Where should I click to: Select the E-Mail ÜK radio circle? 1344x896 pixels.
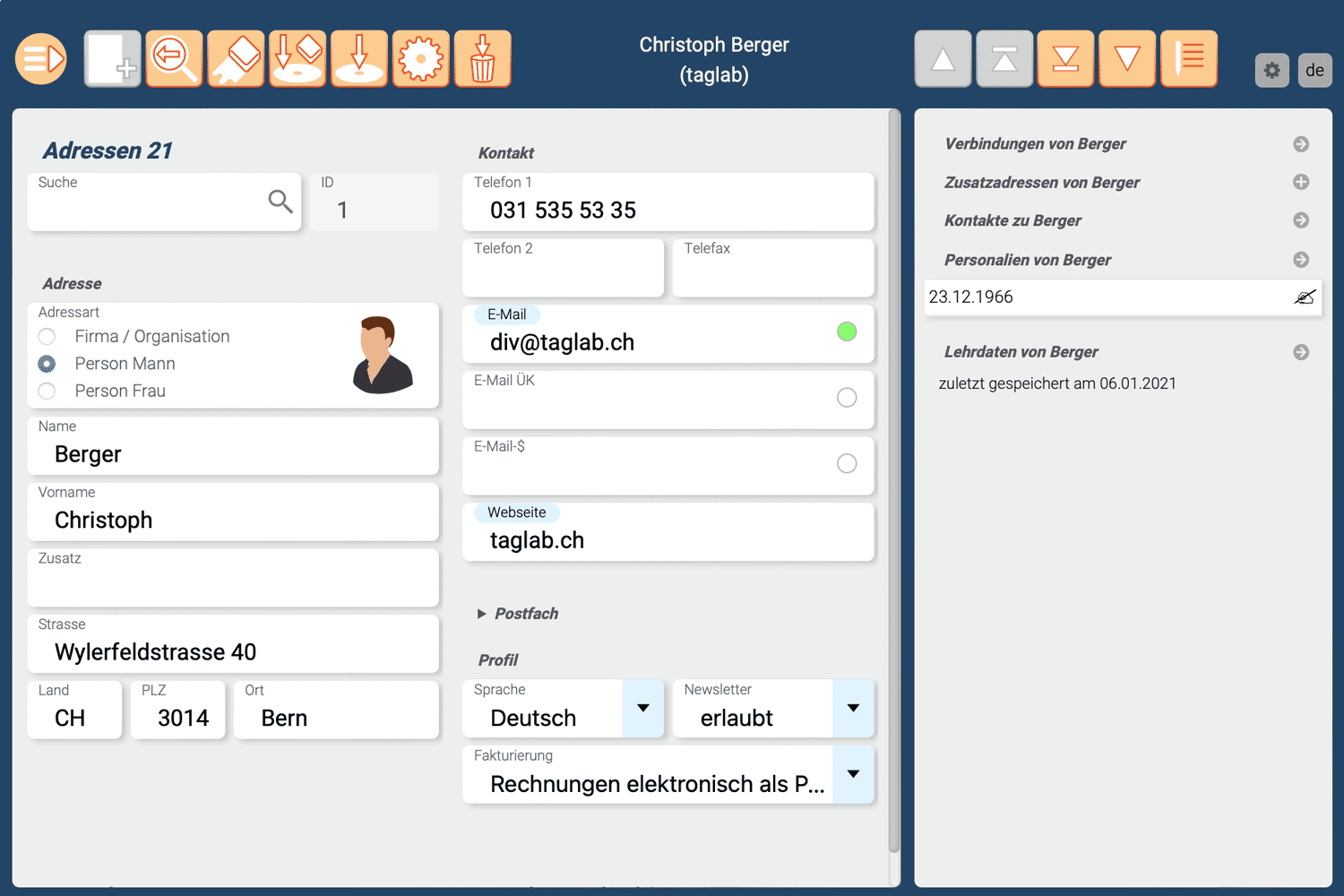(x=847, y=398)
